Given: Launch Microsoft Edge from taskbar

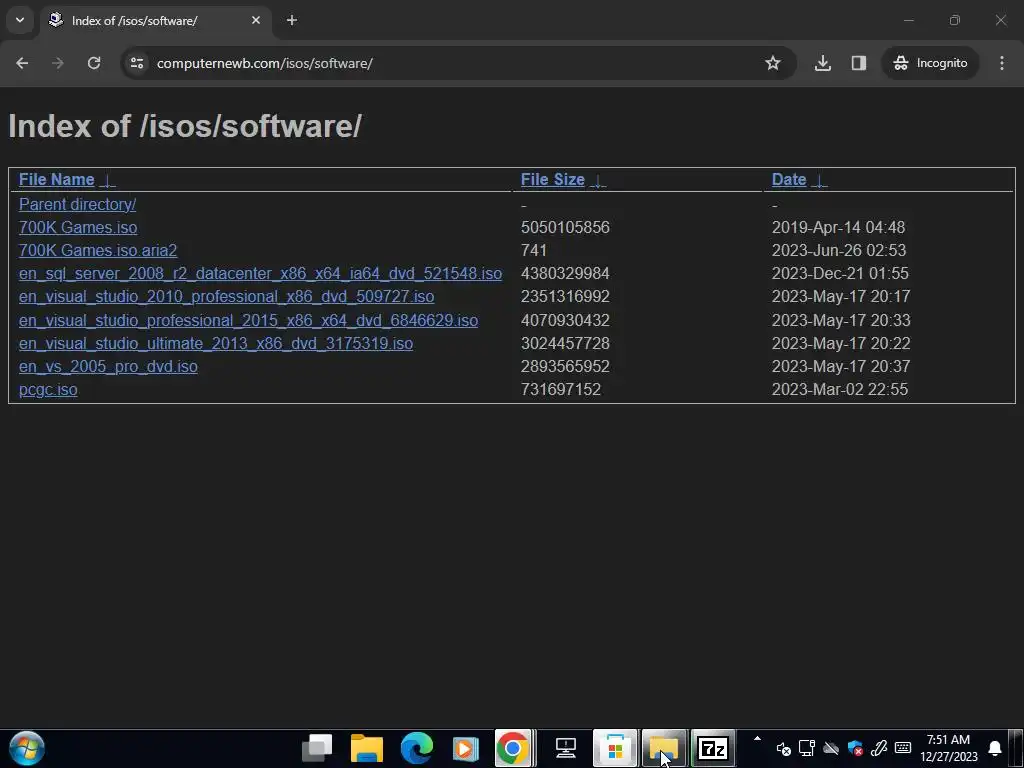Looking at the screenshot, I should 416,748.
